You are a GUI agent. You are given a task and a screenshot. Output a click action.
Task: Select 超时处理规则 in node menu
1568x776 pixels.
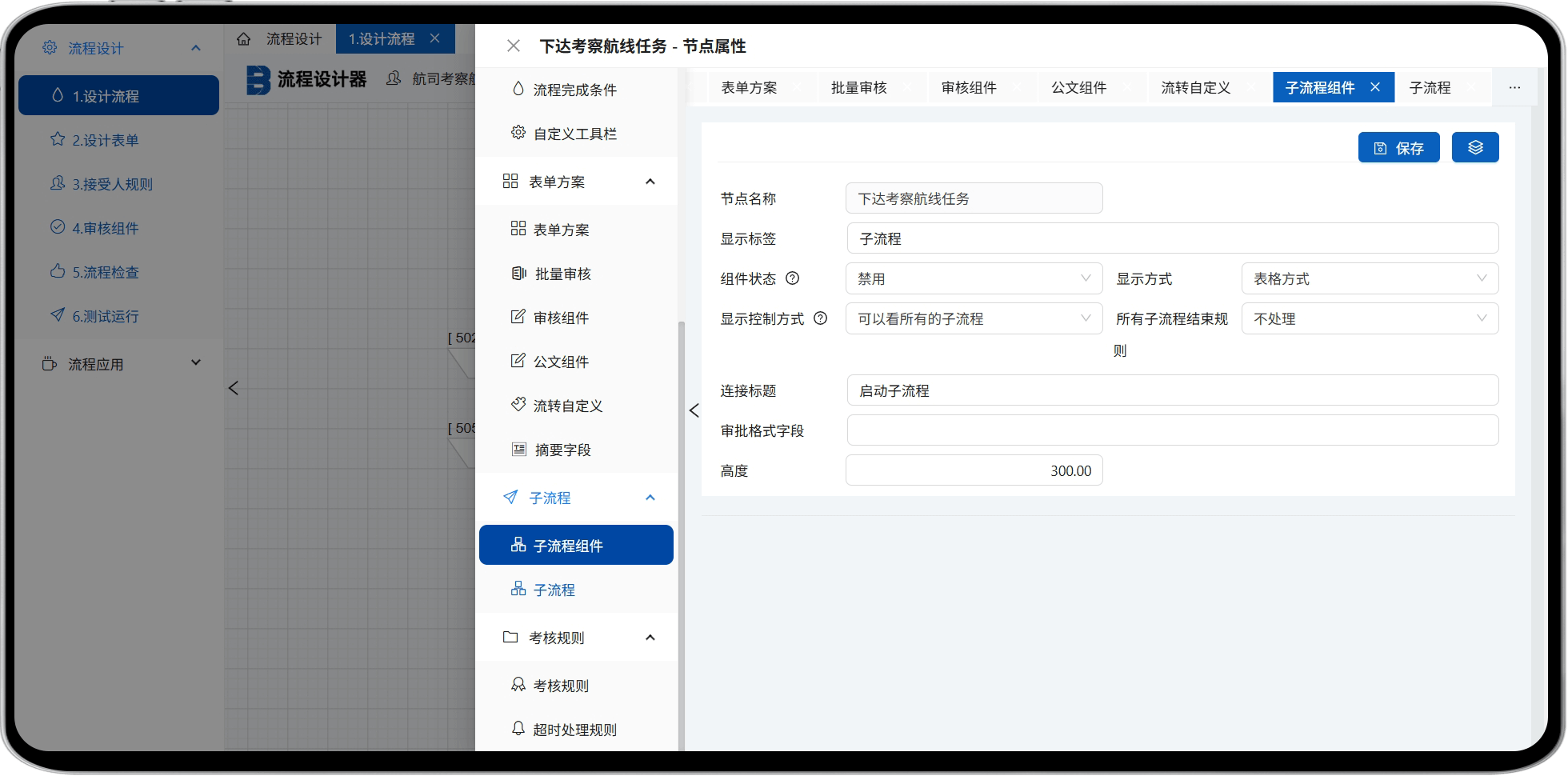click(576, 730)
